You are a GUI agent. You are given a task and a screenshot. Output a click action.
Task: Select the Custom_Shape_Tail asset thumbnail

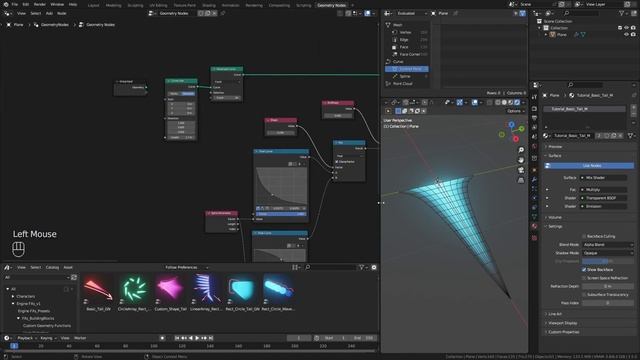tap(170, 289)
